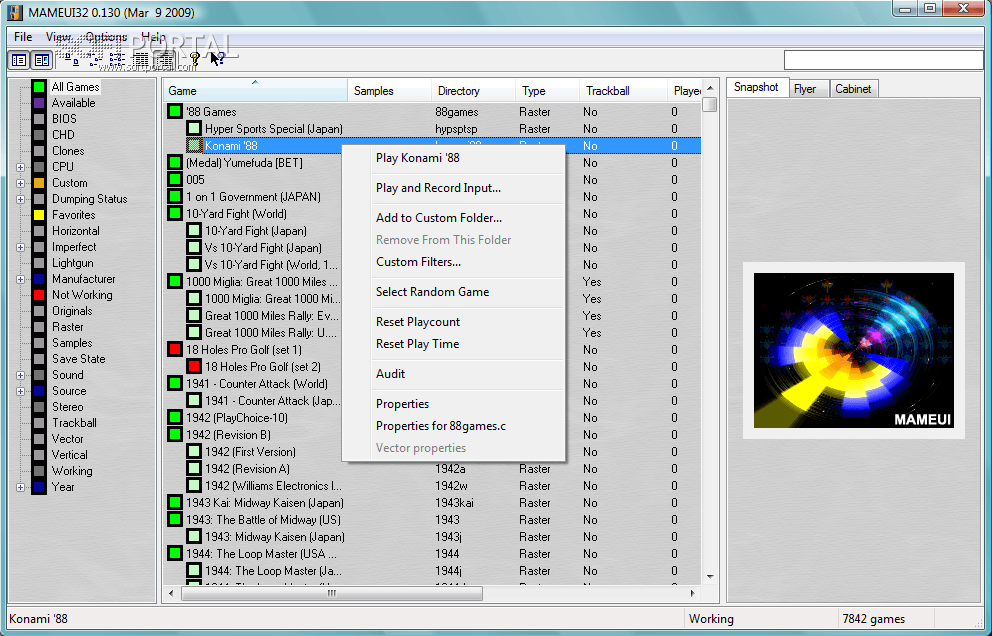Select the Grouped view toolbar icon
The width and height of the screenshot is (992, 636).
[x=166, y=60]
